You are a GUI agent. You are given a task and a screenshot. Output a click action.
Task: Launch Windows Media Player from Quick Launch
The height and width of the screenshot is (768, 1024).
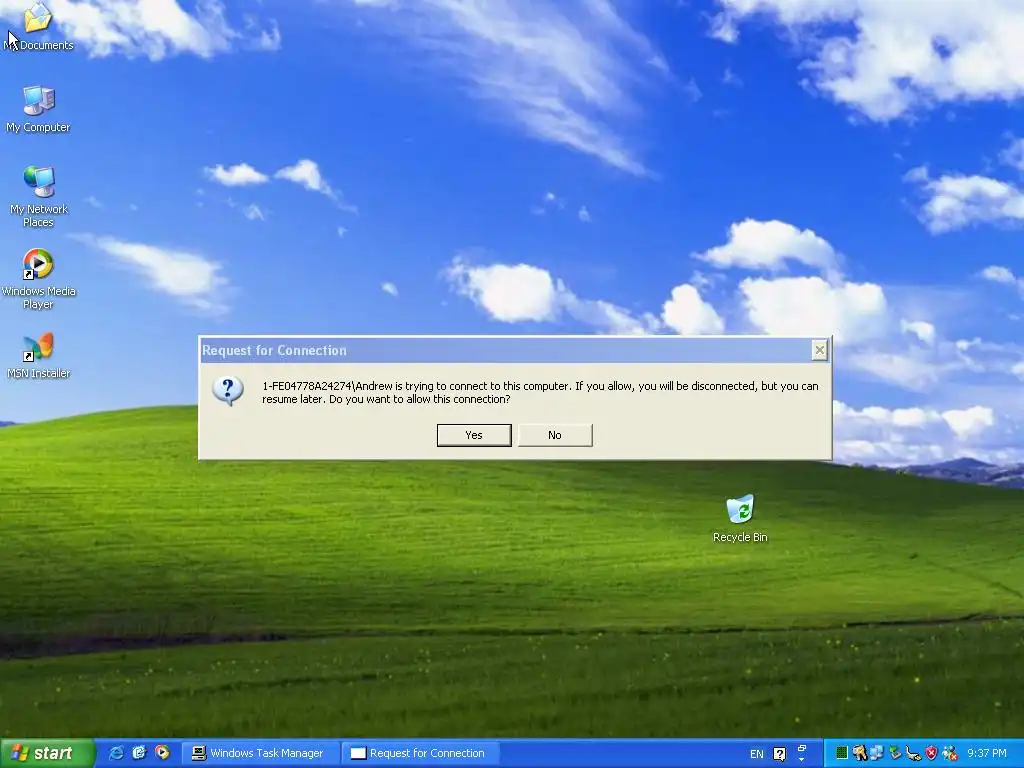click(x=162, y=753)
